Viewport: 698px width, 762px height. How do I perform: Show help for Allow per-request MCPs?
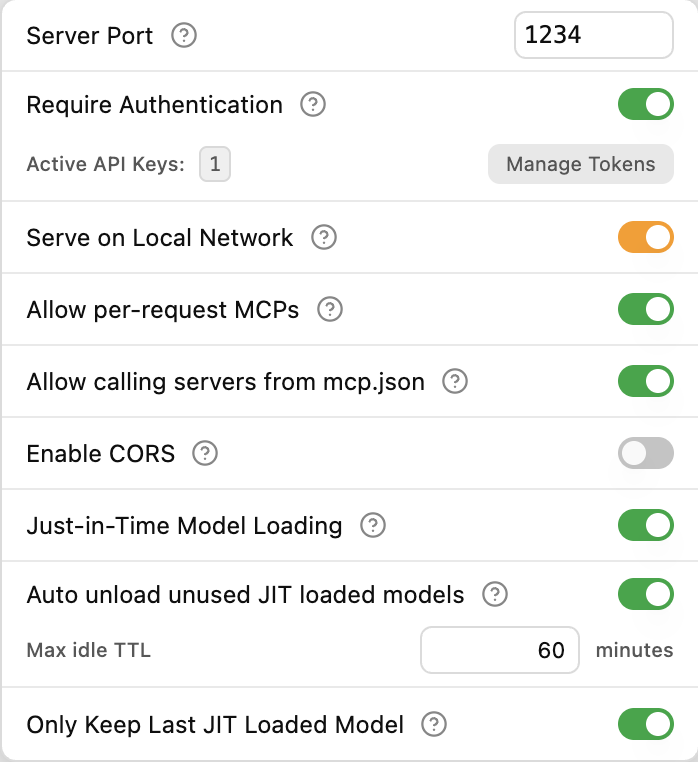click(330, 310)
